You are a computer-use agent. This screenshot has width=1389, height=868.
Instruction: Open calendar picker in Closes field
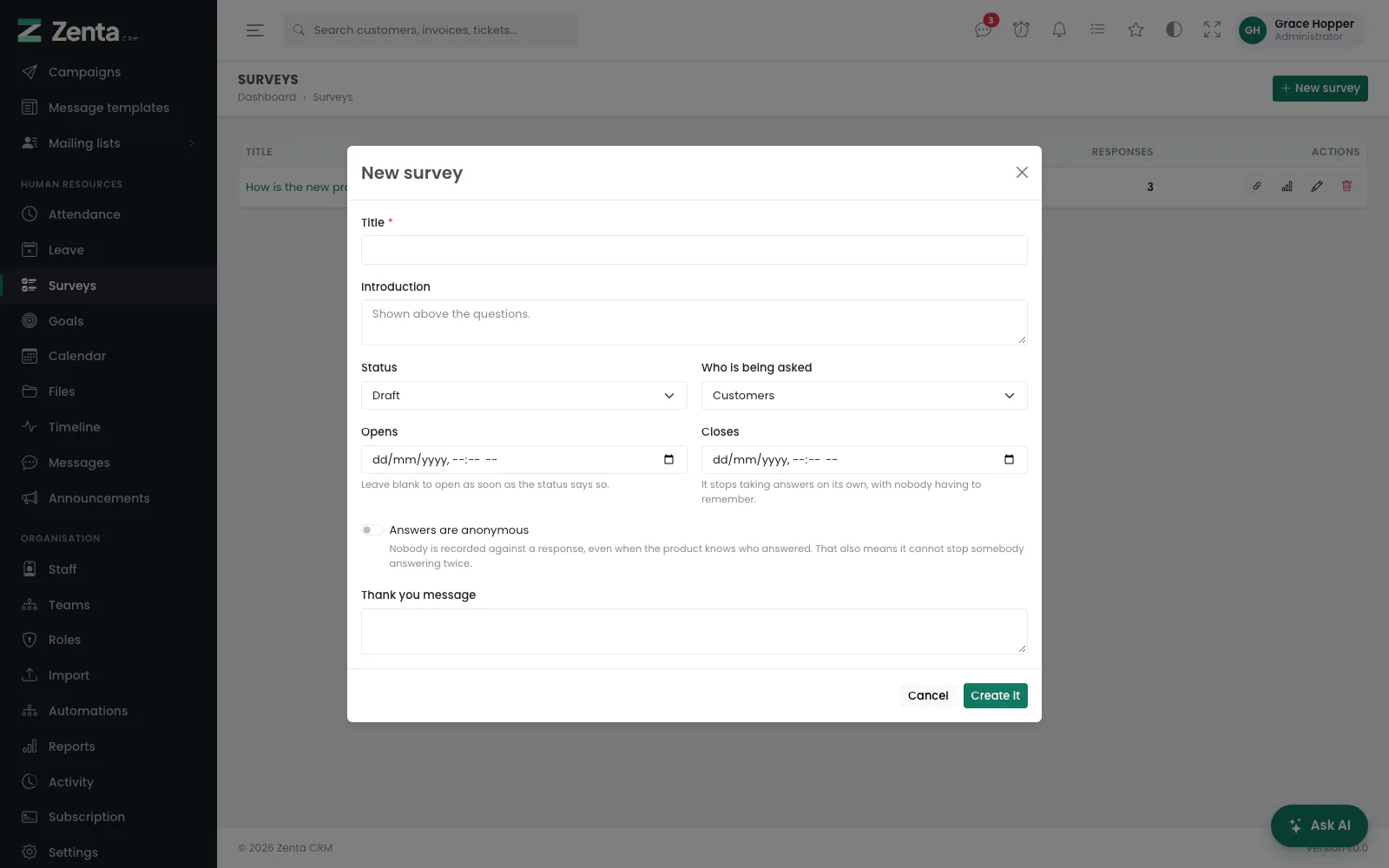(1009, 459)
